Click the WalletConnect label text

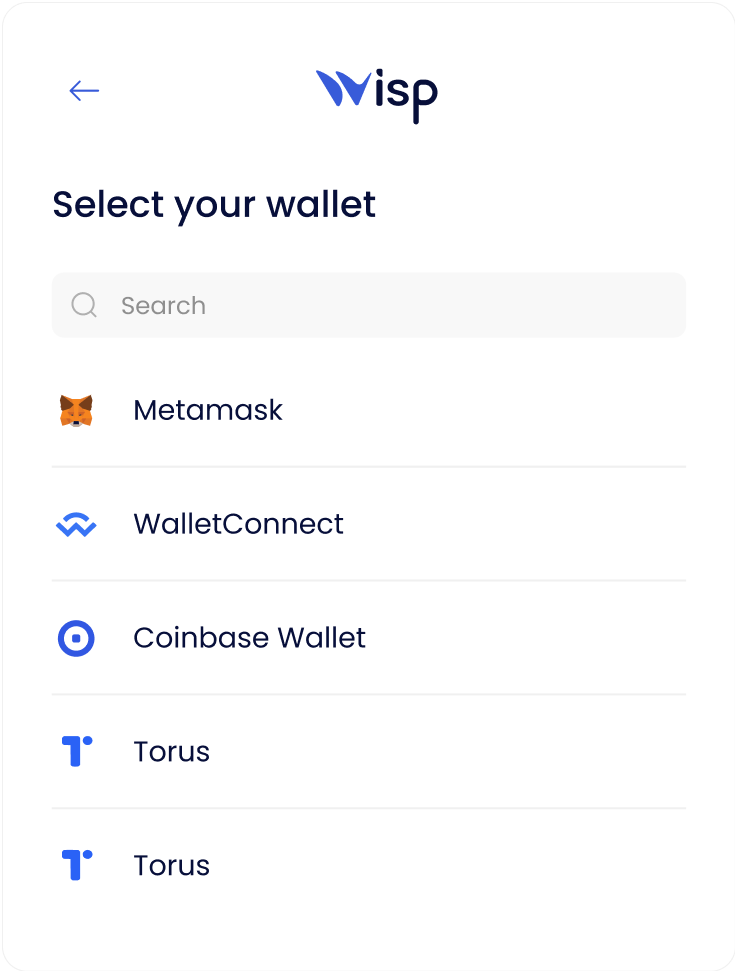(x=238, y=523)
